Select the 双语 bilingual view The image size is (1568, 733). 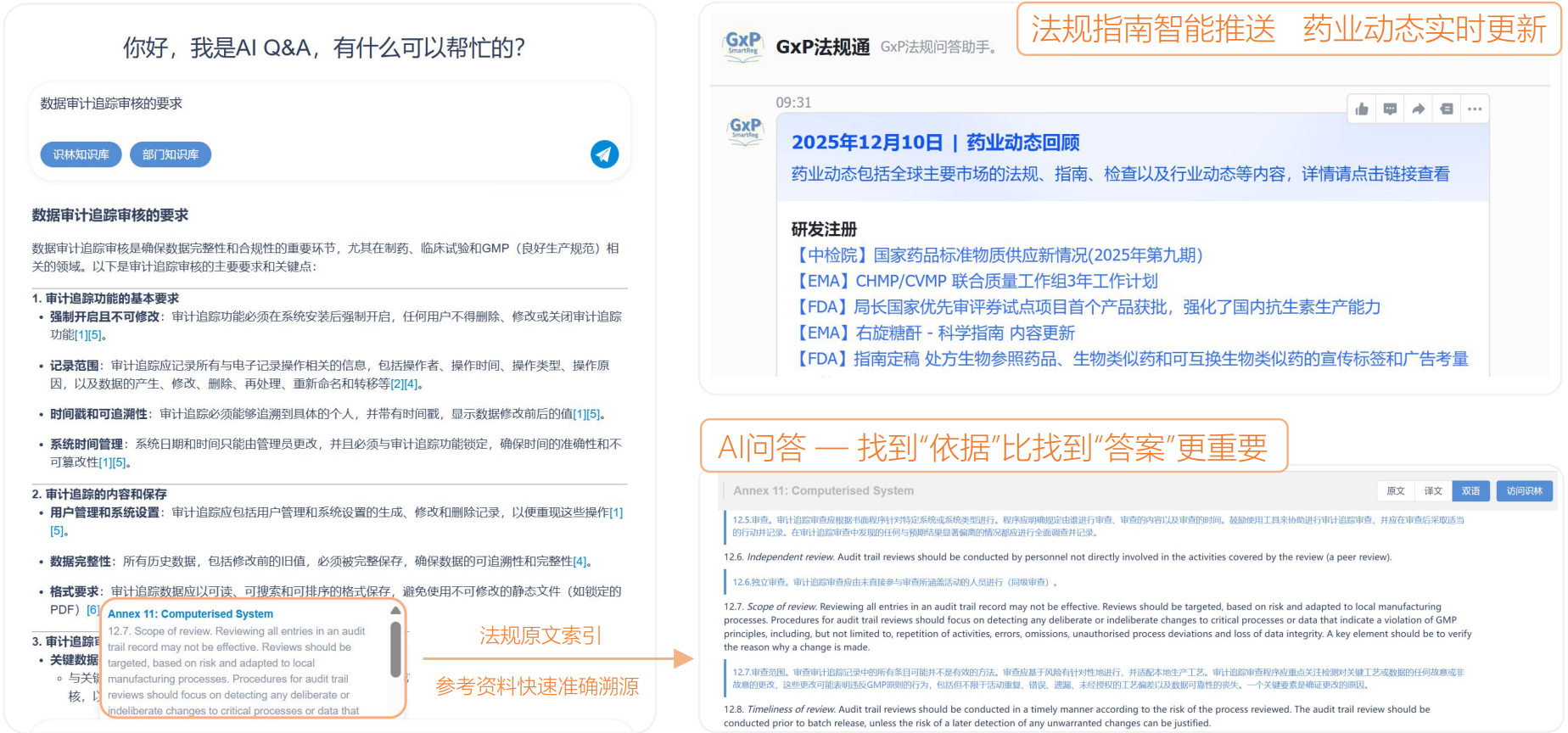coord(1470,491)
